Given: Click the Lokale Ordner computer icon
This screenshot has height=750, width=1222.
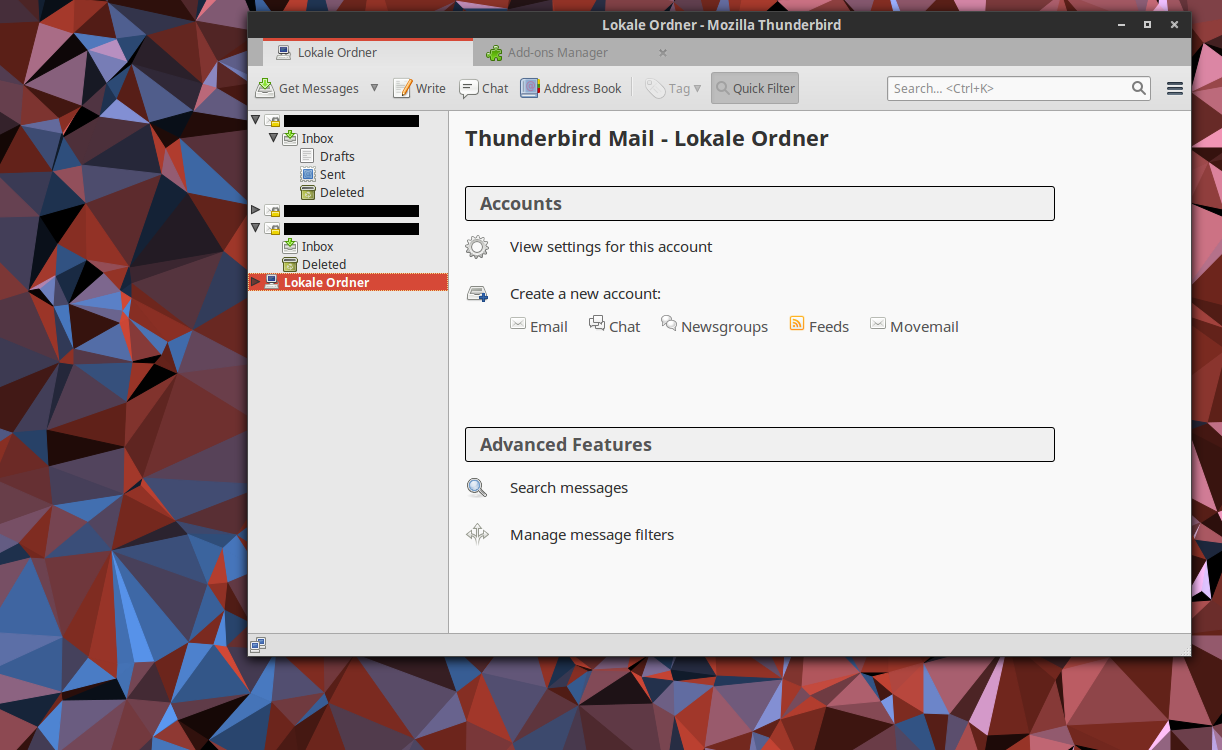Looking at the screenshot, I should [271, 282].
